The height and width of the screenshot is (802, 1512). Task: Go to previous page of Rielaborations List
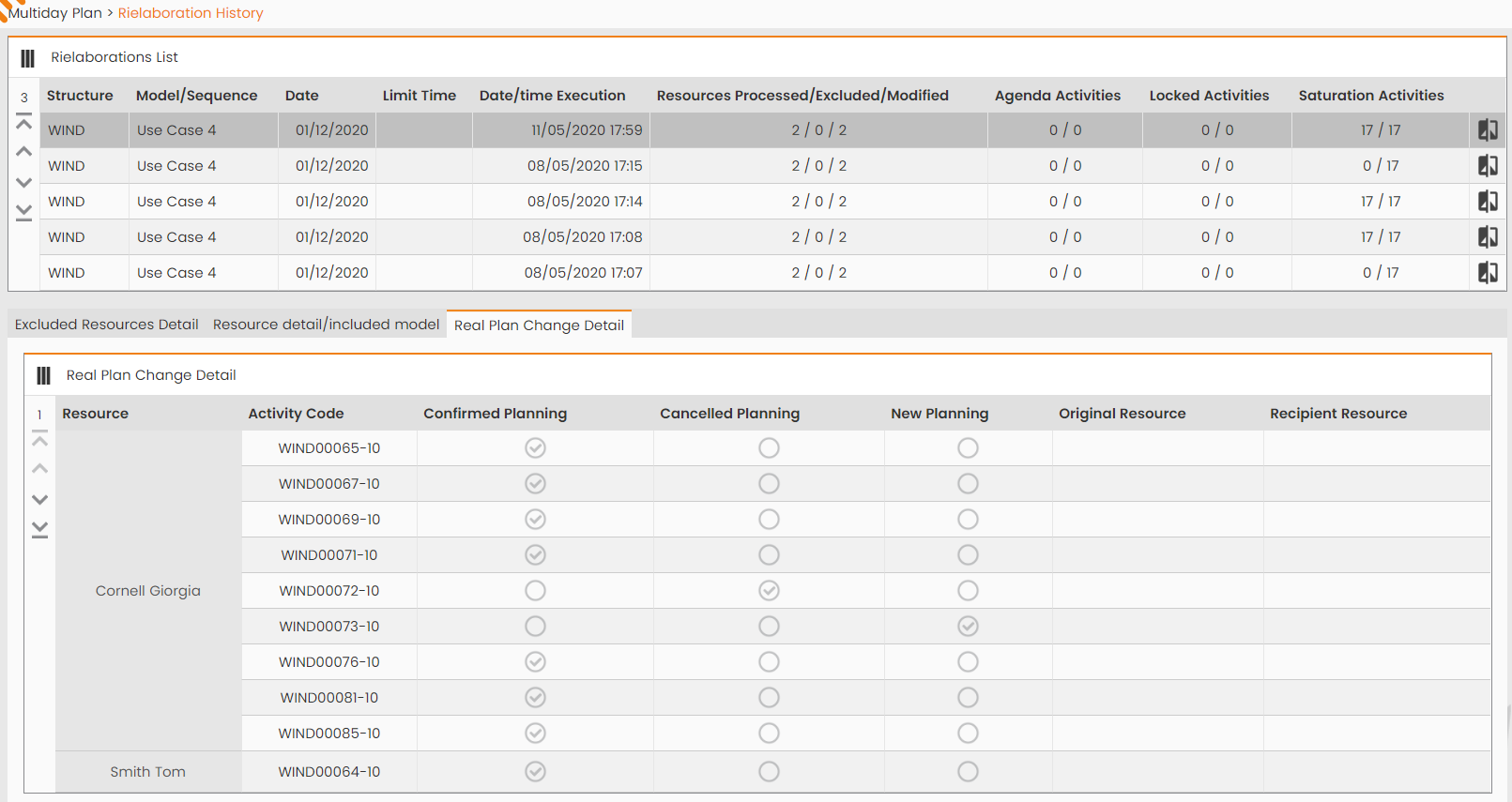[x=24, y=151]
